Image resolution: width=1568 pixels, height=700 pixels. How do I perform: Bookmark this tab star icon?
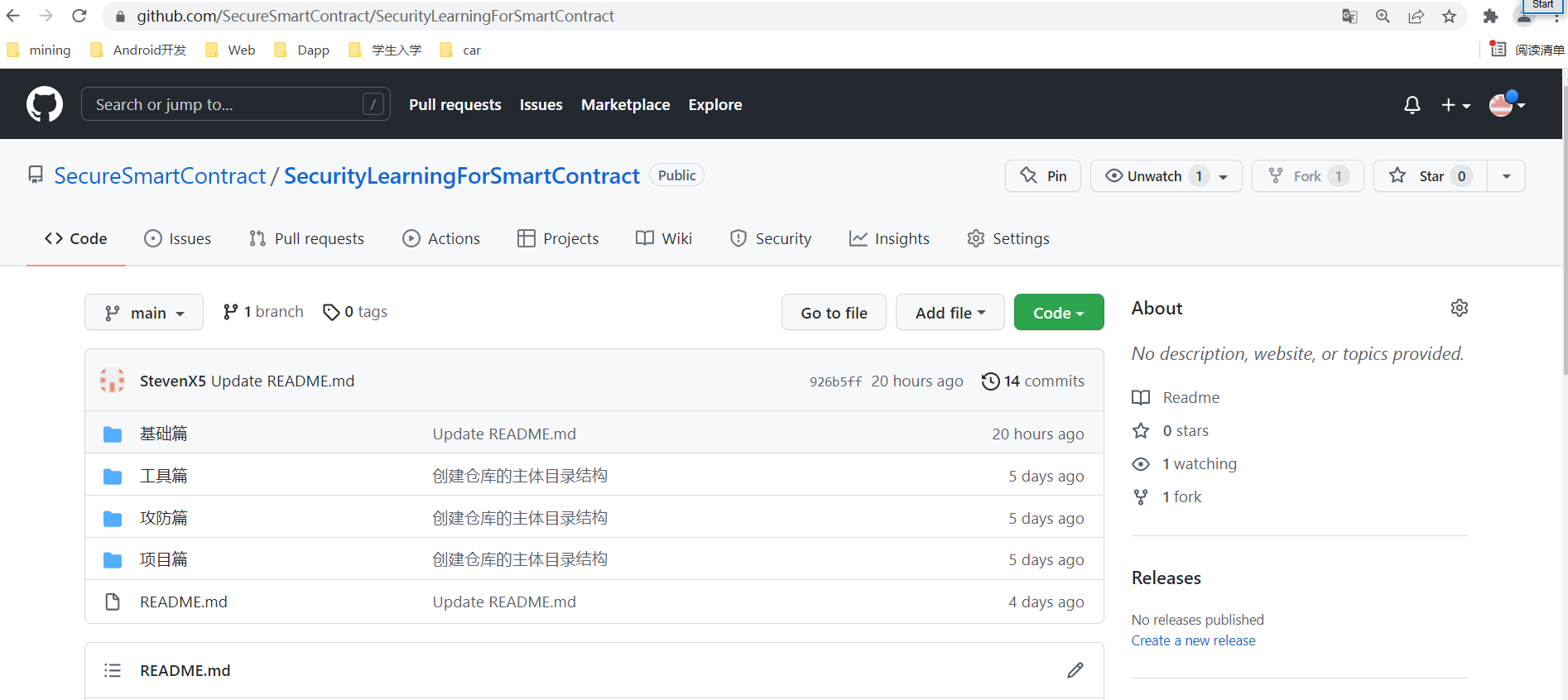(1449, 16)
